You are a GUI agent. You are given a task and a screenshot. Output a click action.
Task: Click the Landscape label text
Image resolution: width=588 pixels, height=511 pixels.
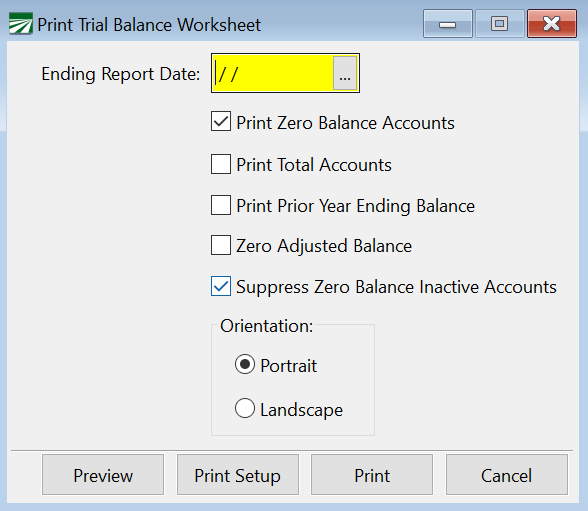pos(302,410)
